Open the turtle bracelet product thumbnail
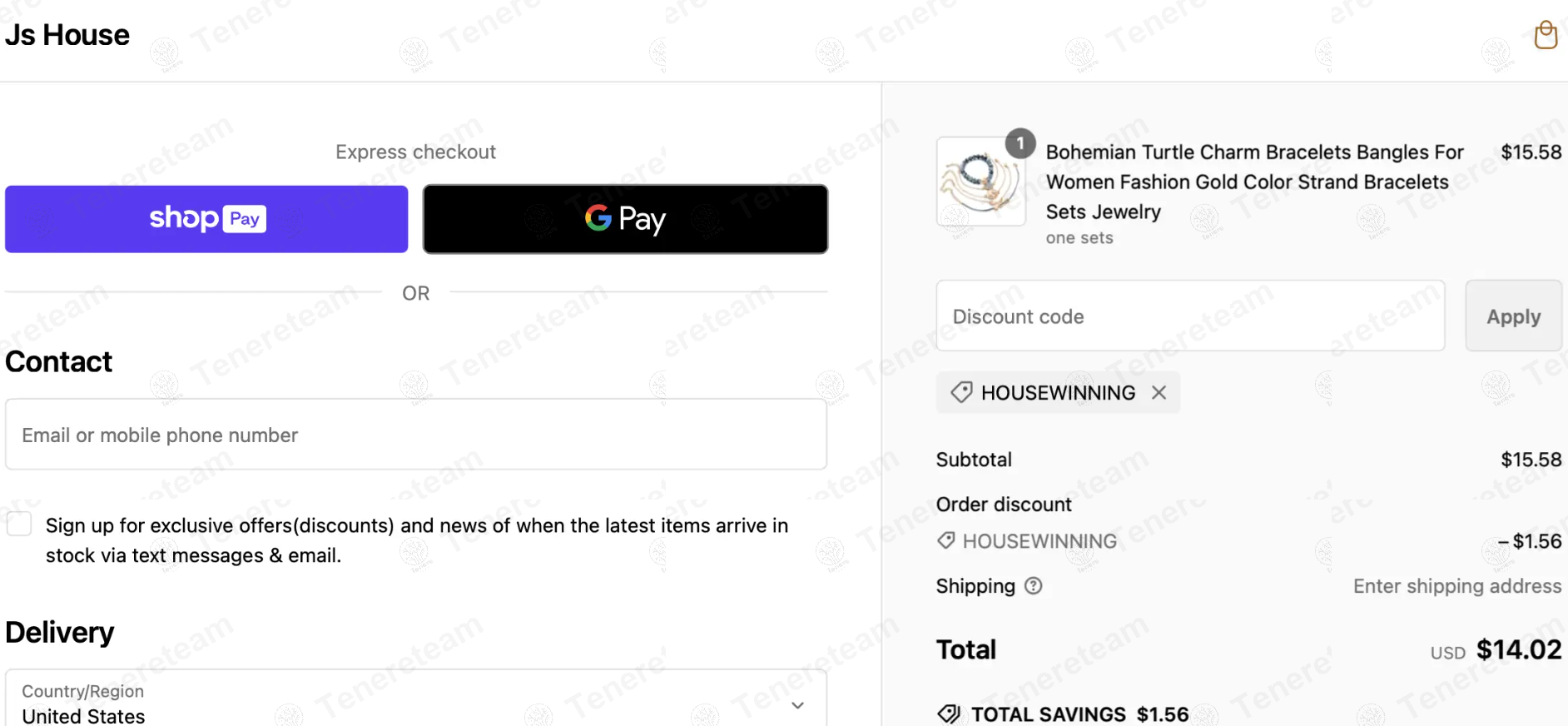Viewport: 1568px width, 726px height. pyautogui.click(x=980, y=181)
